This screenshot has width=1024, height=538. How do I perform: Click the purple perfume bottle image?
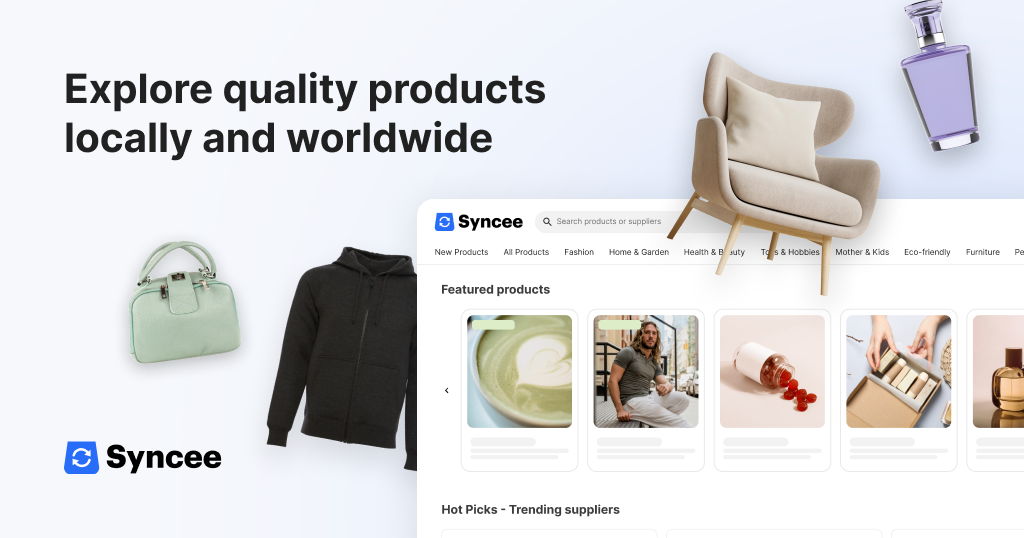coord(939,75)
